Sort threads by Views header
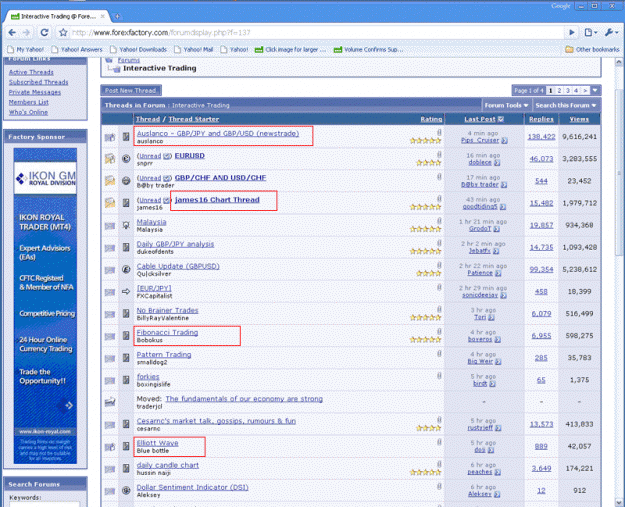Screen dimensions: 625x507 (x=579, y=119)
